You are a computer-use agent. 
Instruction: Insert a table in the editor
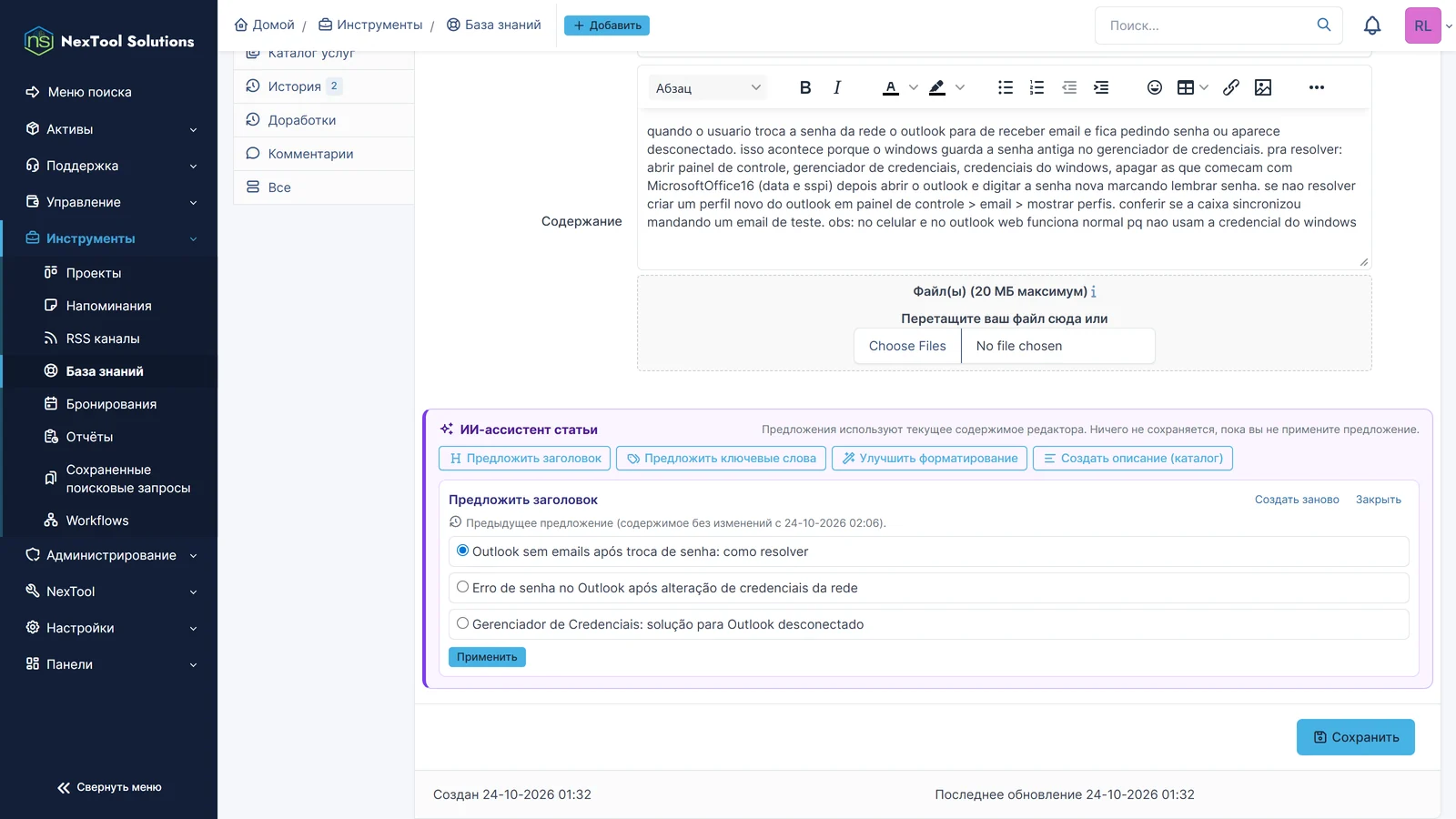(x=1186, y=87)
